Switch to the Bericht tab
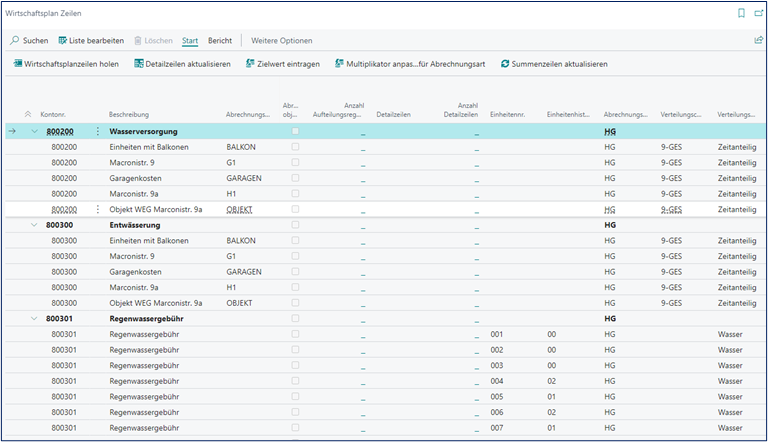The width and height of the screenshot is (768, 442). click(219, 41)
